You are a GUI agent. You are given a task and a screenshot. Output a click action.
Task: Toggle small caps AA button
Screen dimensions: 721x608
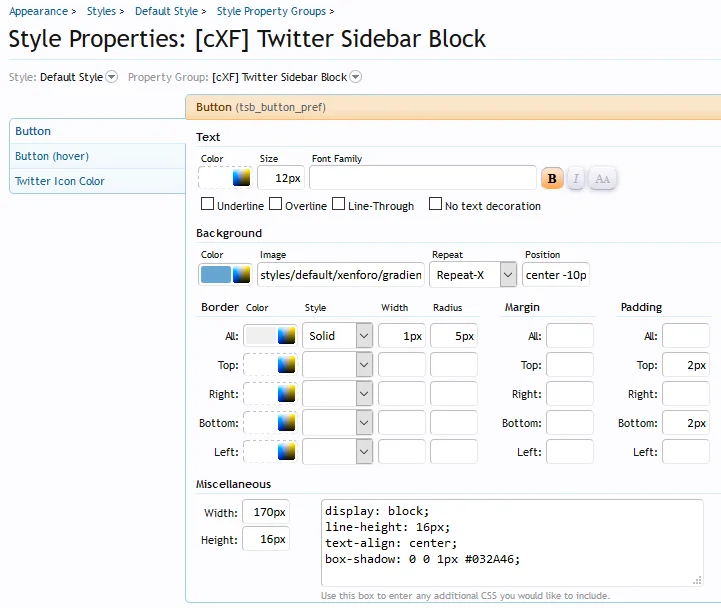coord(602,178)
